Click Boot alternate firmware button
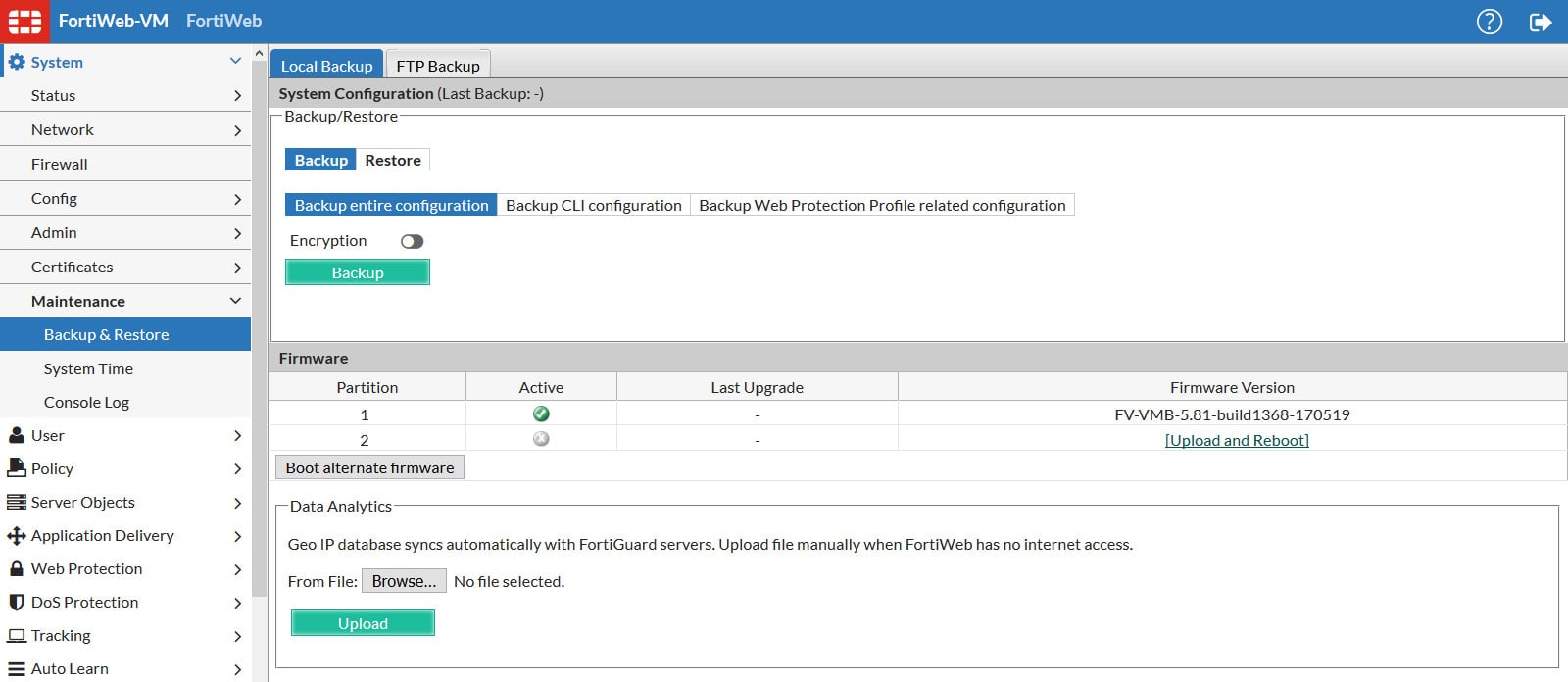 point(369,467)
